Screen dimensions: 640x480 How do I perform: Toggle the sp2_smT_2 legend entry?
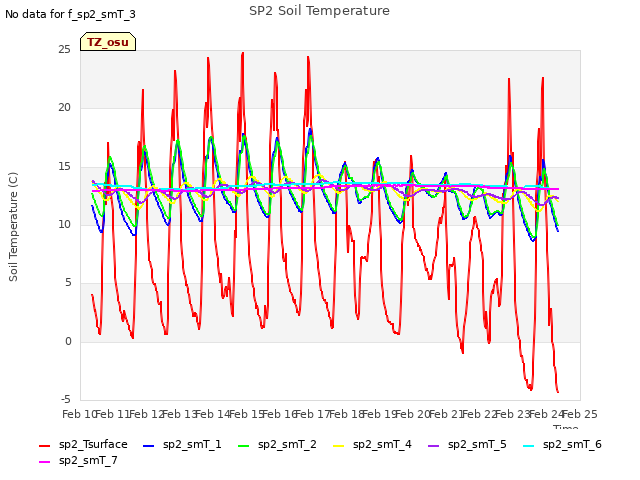pyautogui.click(x=277, y=444)
